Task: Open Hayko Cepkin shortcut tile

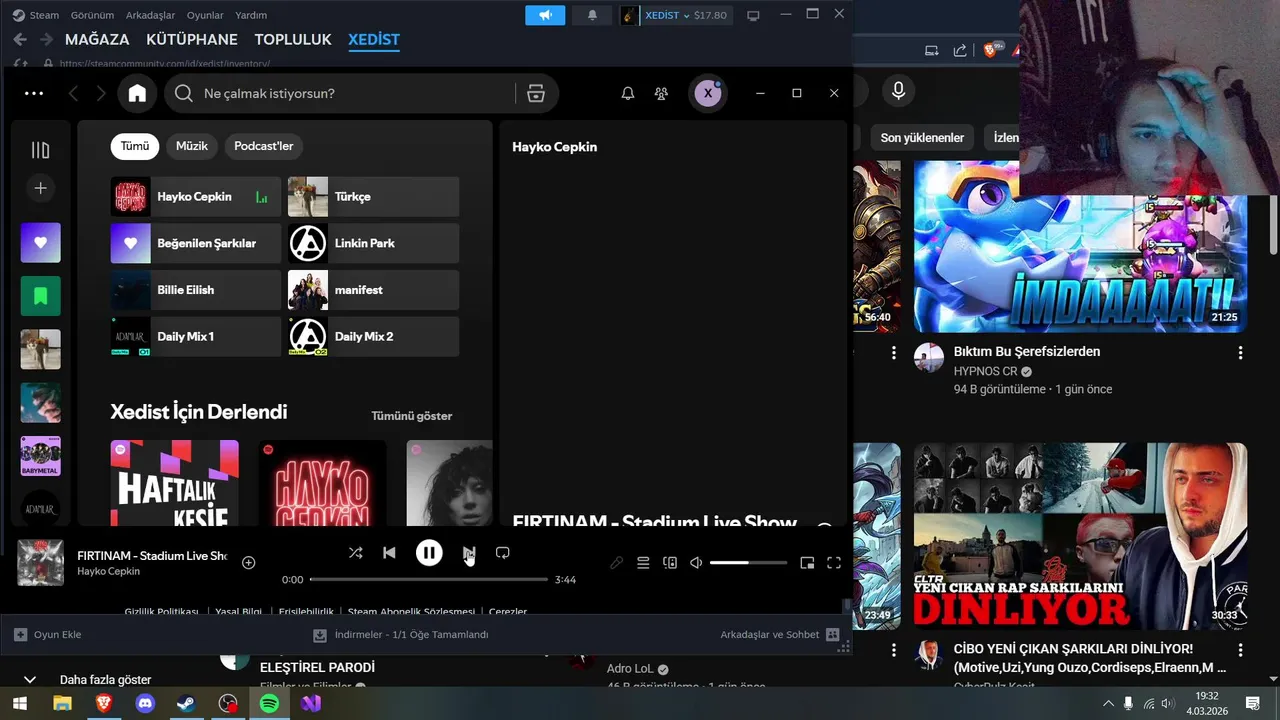Action: (x=196, y=197)
